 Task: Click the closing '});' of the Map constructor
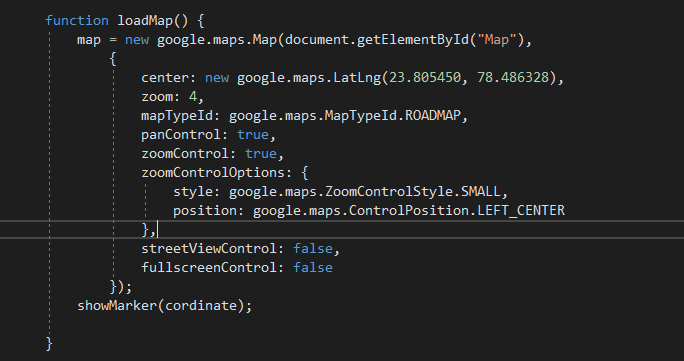(x=121, y=286)
